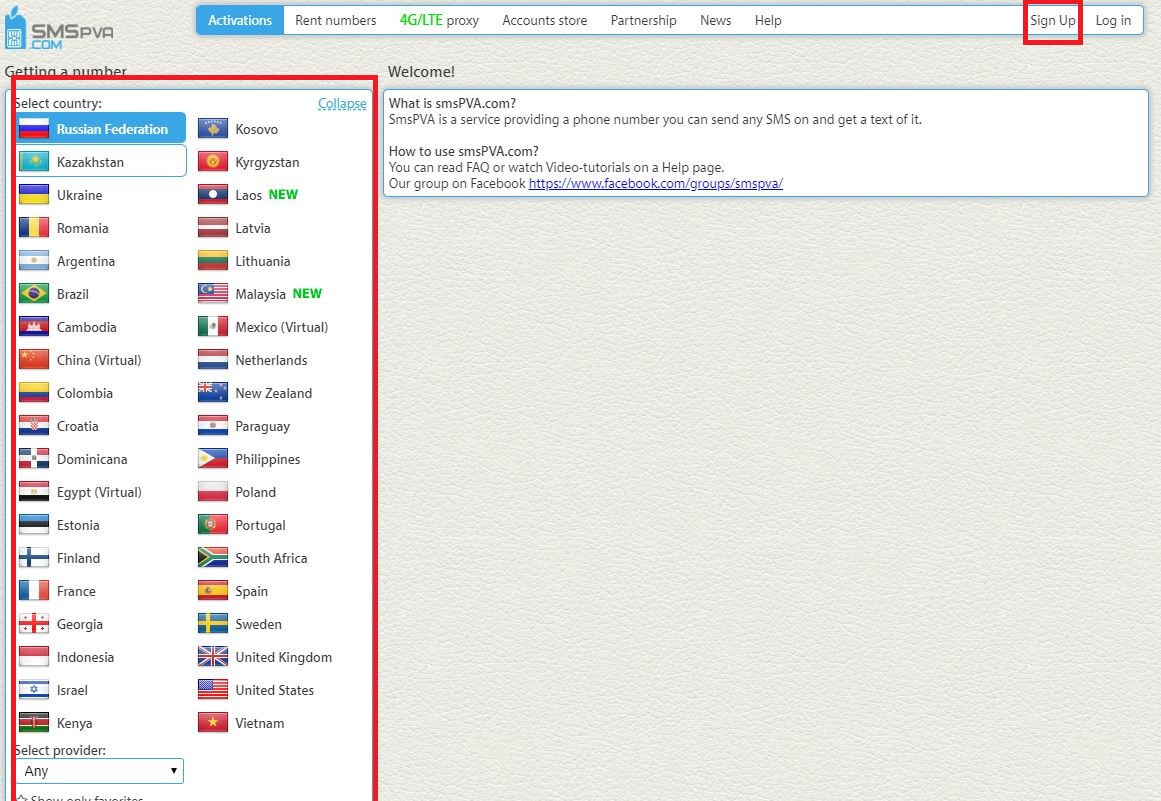Click the China flag icon

tap(34, 360)
